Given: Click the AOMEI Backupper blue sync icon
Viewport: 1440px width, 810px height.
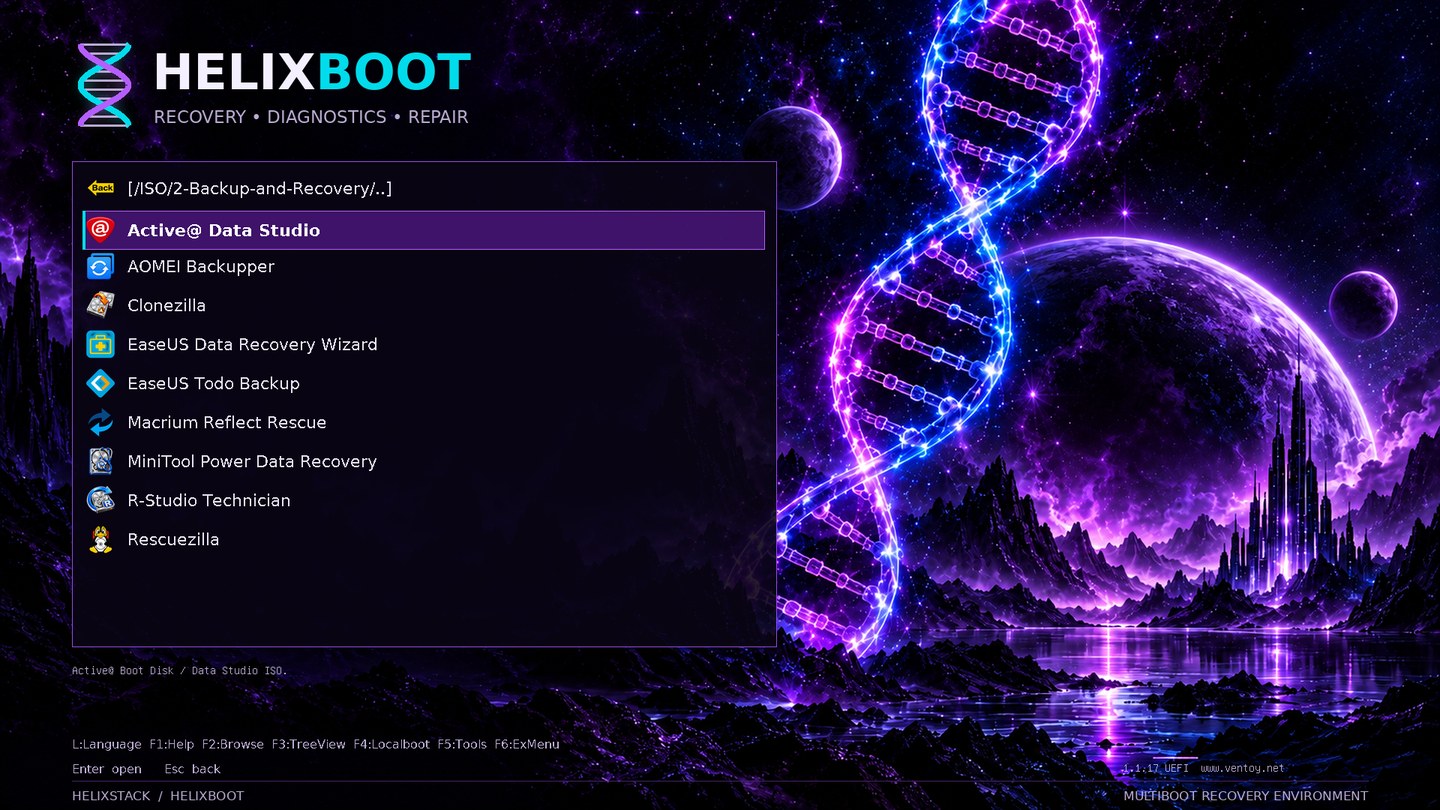Looking at the screenshot, I should [101, 267].
